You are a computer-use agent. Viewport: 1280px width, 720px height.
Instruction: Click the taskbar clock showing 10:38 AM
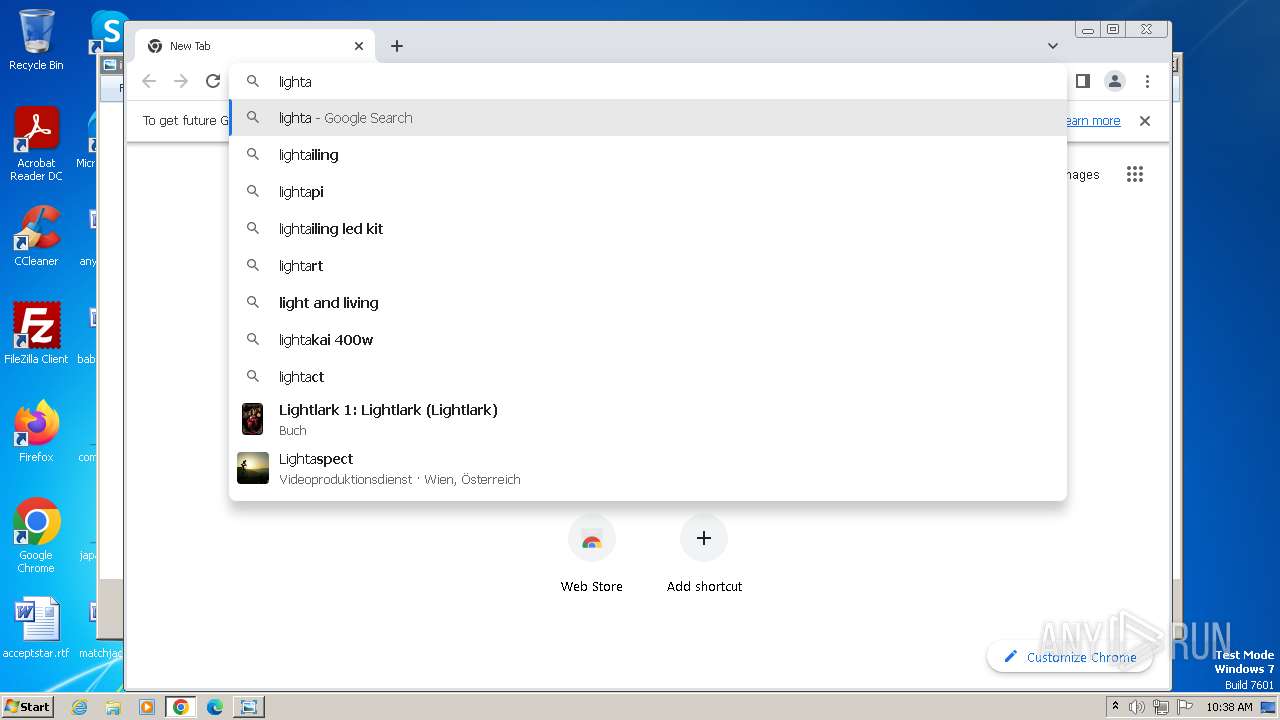(x=1229, y=707)
